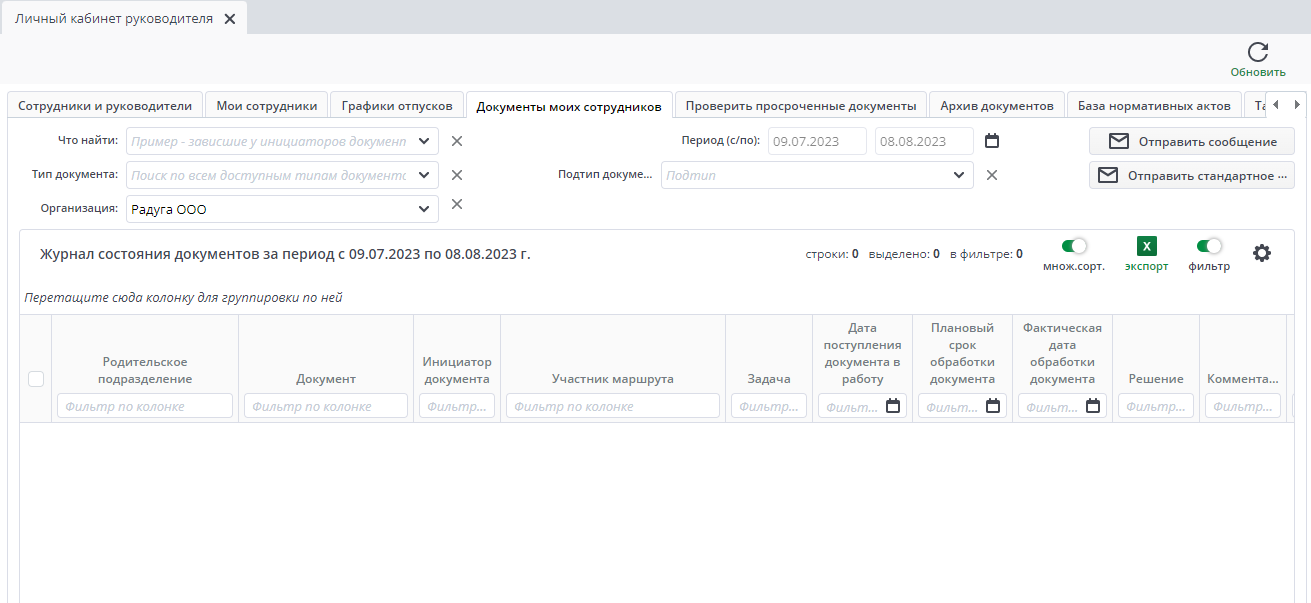Click Участник маршрута column filter field

613,406
